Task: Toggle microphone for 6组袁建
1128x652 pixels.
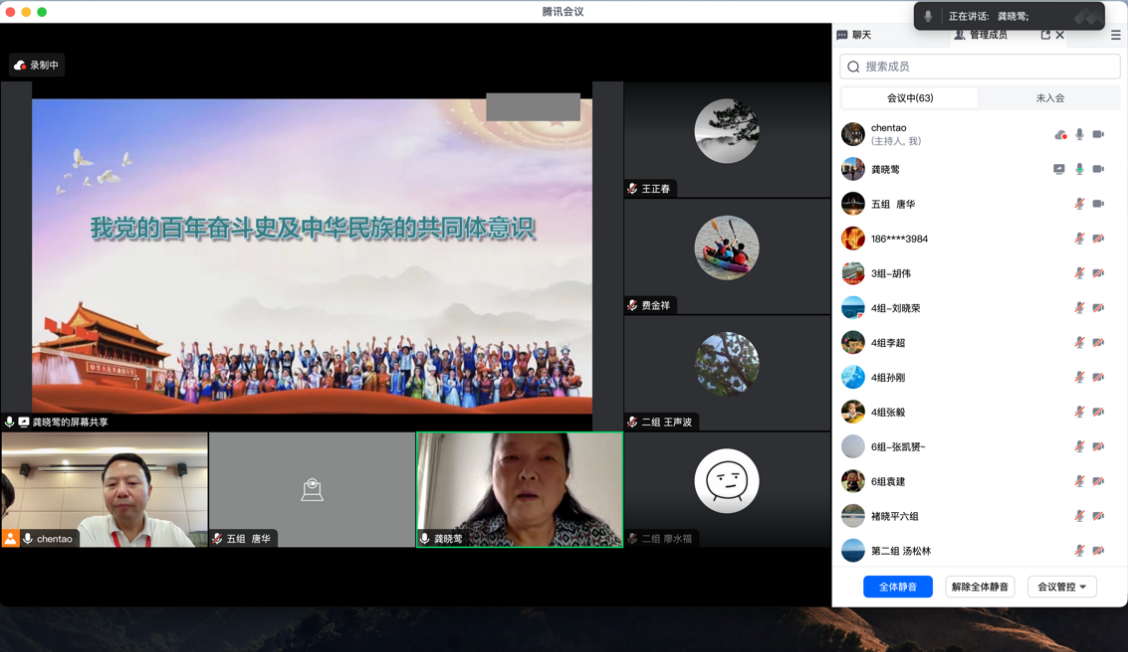Action: (1079, 481)
